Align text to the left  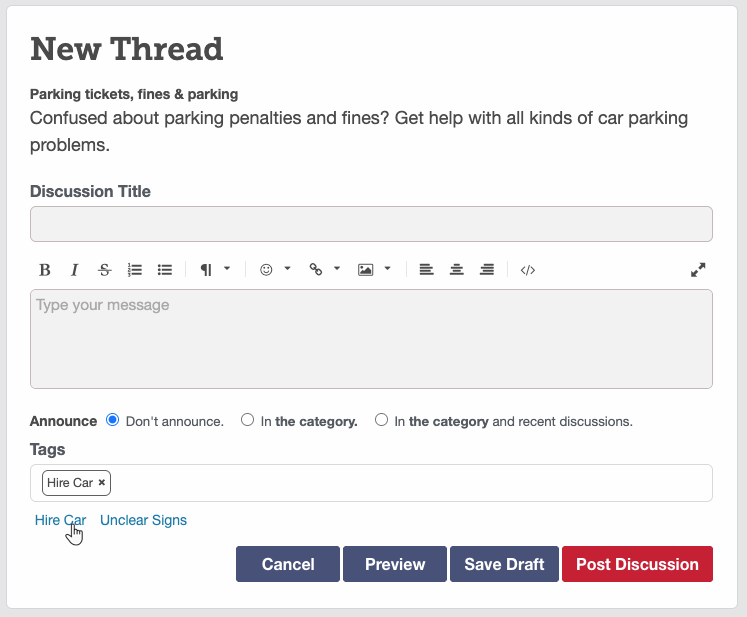426,270
